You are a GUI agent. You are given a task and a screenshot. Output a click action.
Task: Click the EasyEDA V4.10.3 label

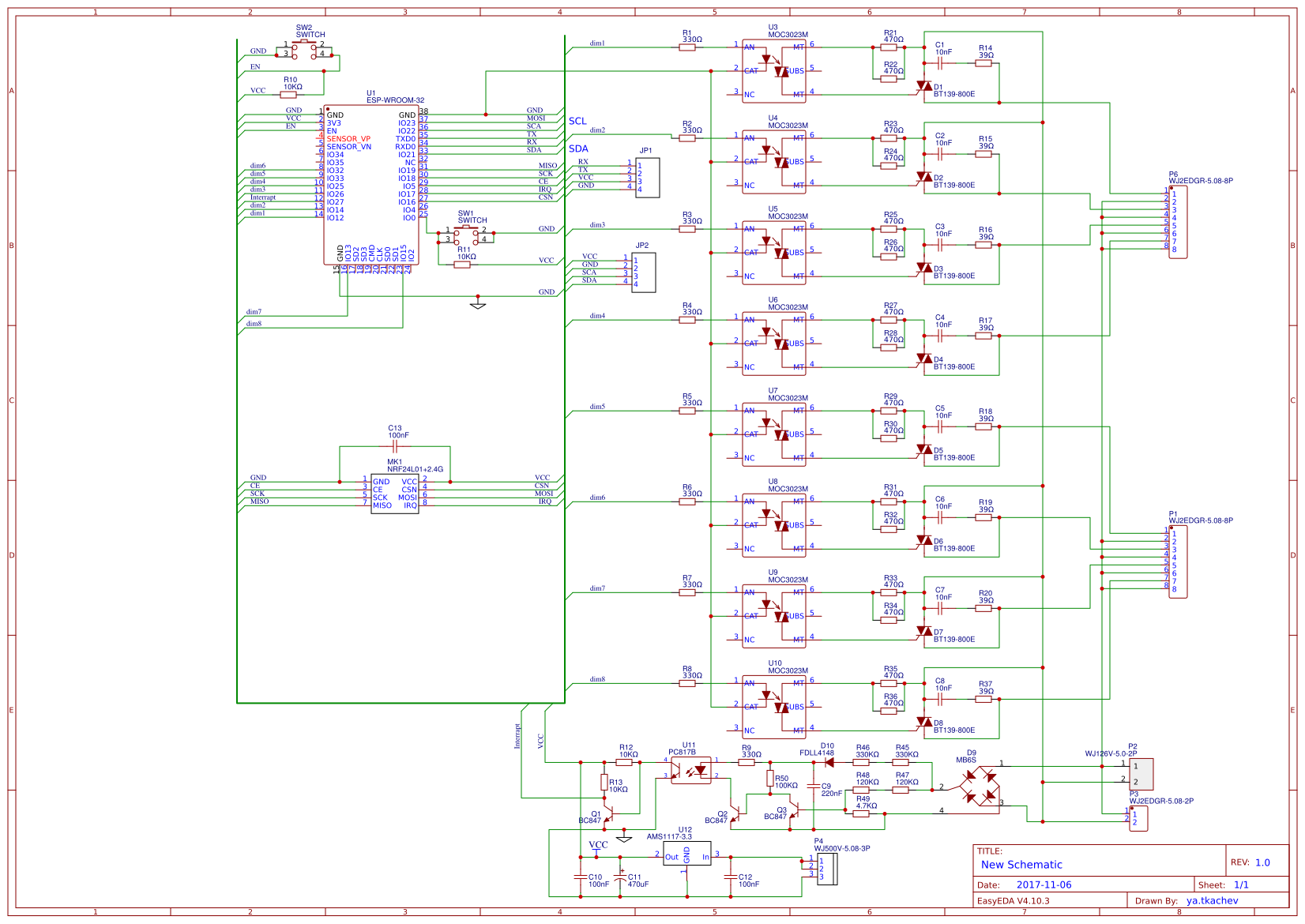[x=1011, y=900]
